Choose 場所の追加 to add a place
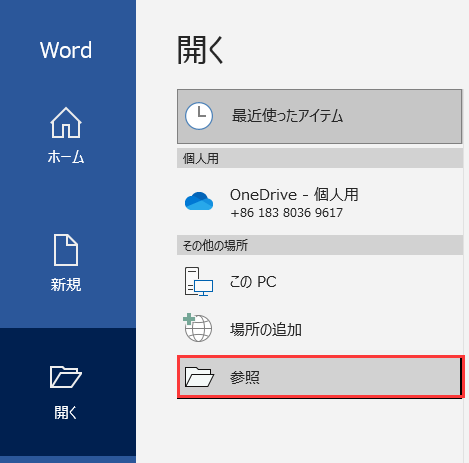 pyautogui.click(x=319, y=329)
